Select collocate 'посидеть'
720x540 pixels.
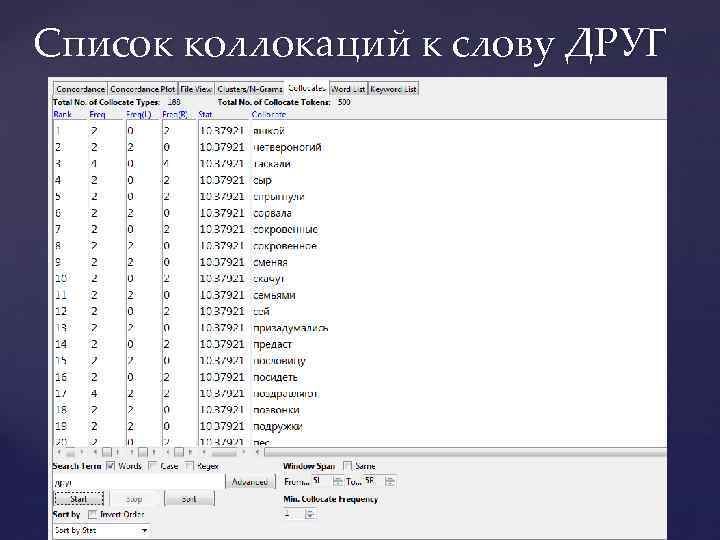click(x=275, y=377)
